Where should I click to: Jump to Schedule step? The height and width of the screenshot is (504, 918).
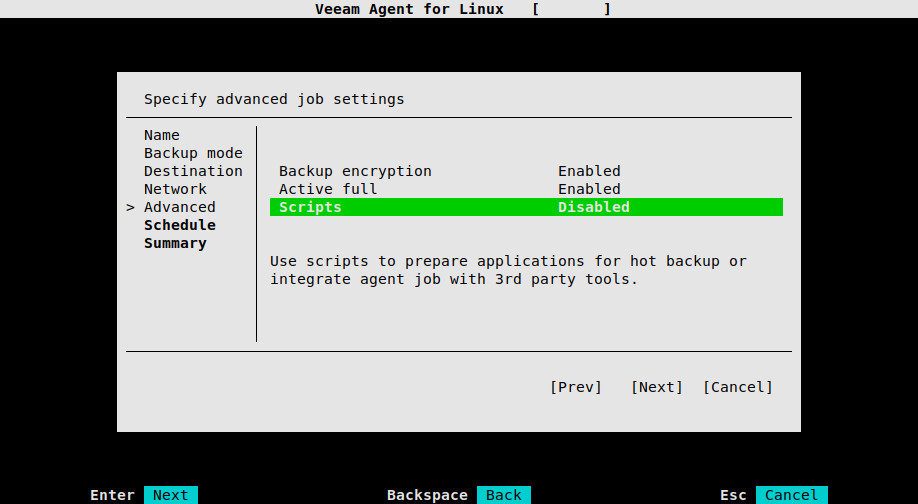[x=180, y=225]
